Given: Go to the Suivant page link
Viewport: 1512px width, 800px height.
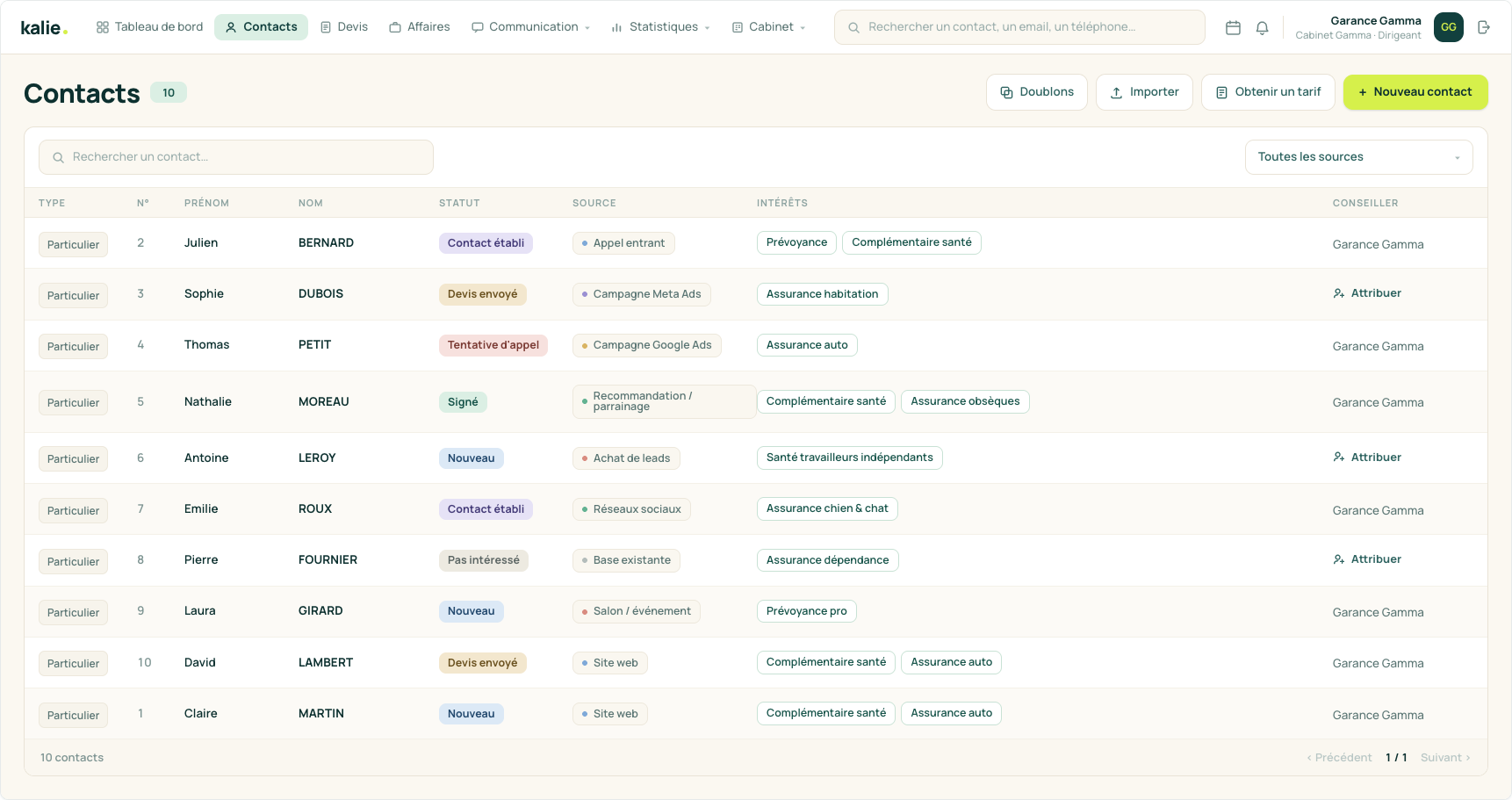Looking at the screenshot, I should point(1445,758).
